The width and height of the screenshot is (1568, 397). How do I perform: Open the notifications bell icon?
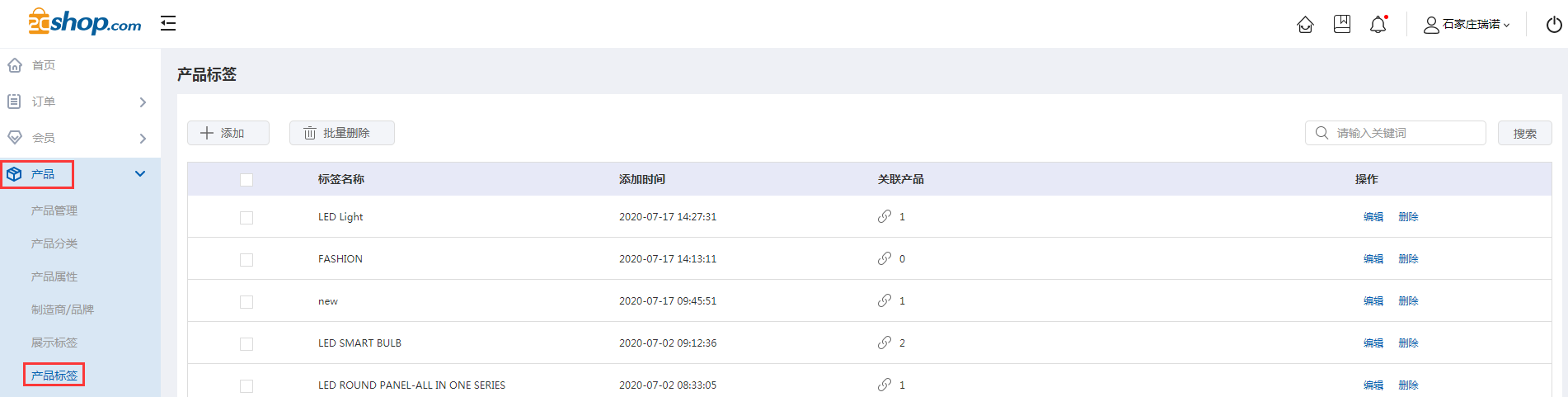point(1378,24)
